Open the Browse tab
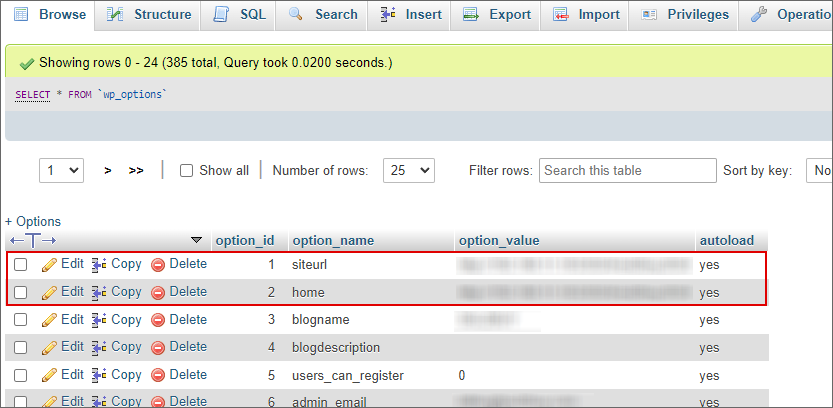The image size is (833, 408). [x=48, y=15]
